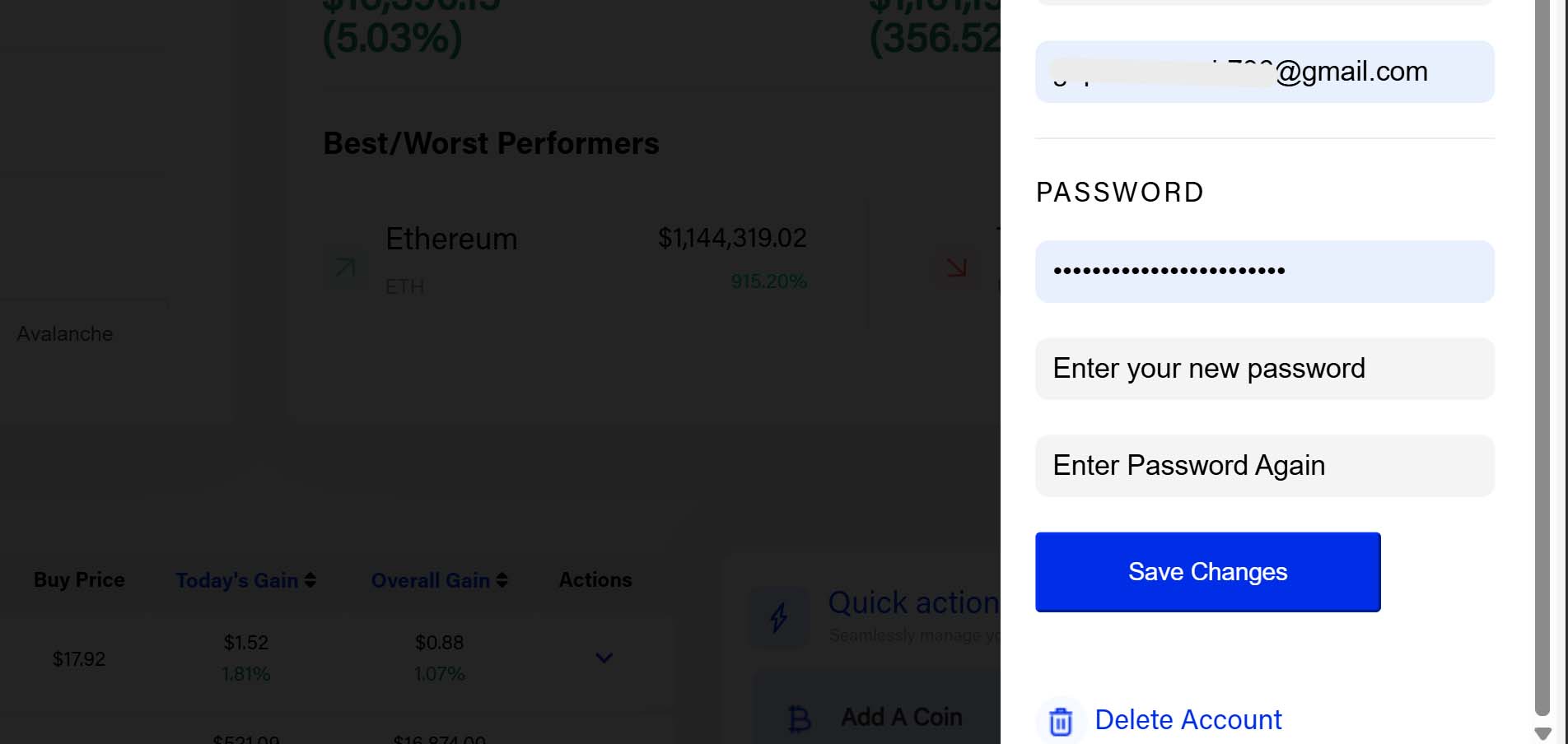Focus the gmail.com email address field

[x=1264, y=72]
